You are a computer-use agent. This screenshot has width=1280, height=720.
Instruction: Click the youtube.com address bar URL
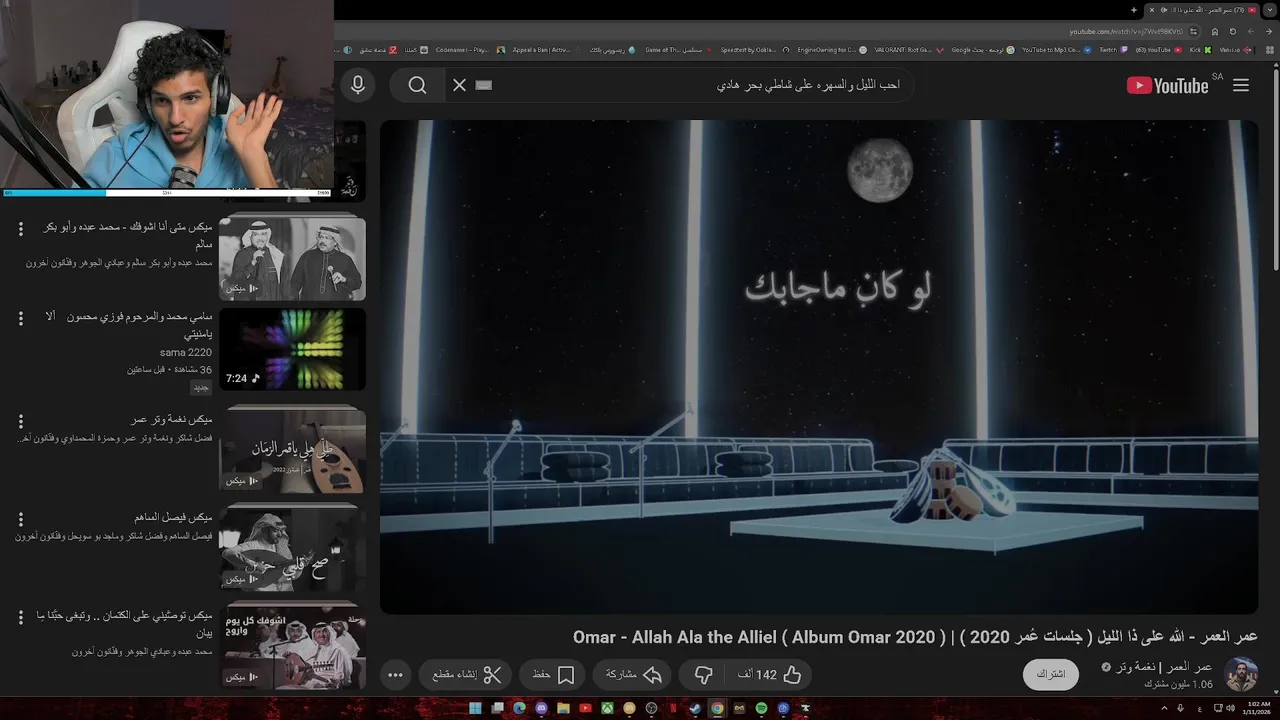pos(1125,31)
